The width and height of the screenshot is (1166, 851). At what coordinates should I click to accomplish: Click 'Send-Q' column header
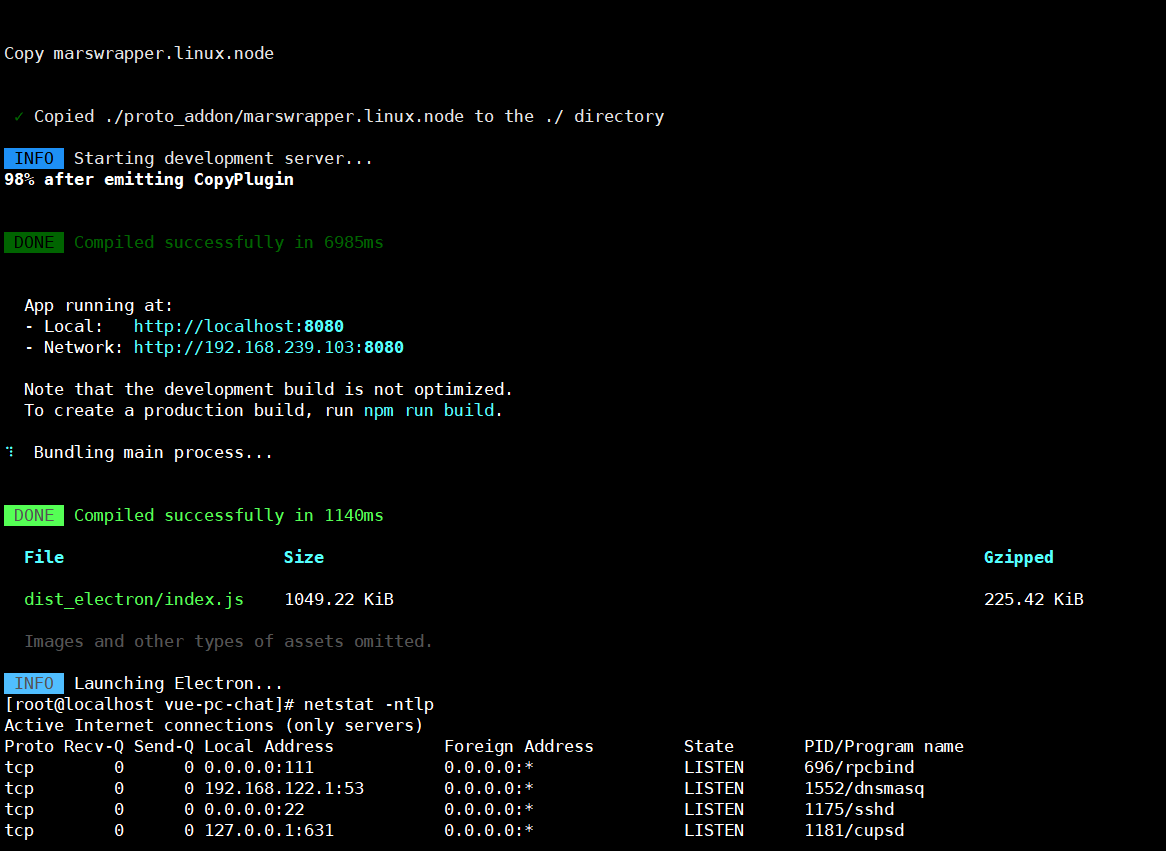point(164,746)
